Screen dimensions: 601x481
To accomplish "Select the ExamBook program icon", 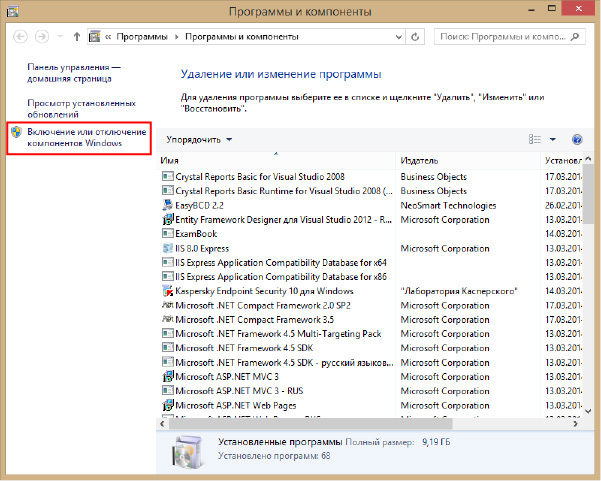I will [x=167, y=233].
